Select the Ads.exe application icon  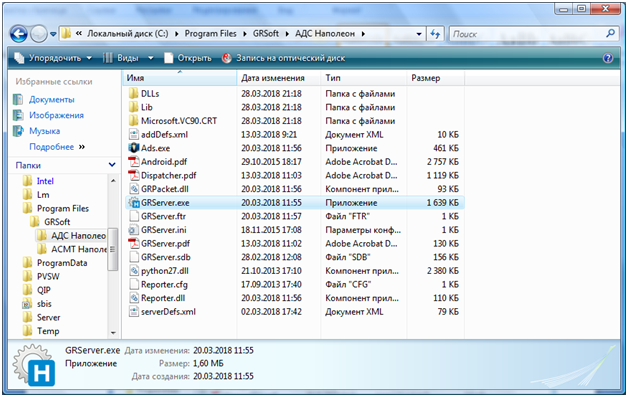point(133,148)
